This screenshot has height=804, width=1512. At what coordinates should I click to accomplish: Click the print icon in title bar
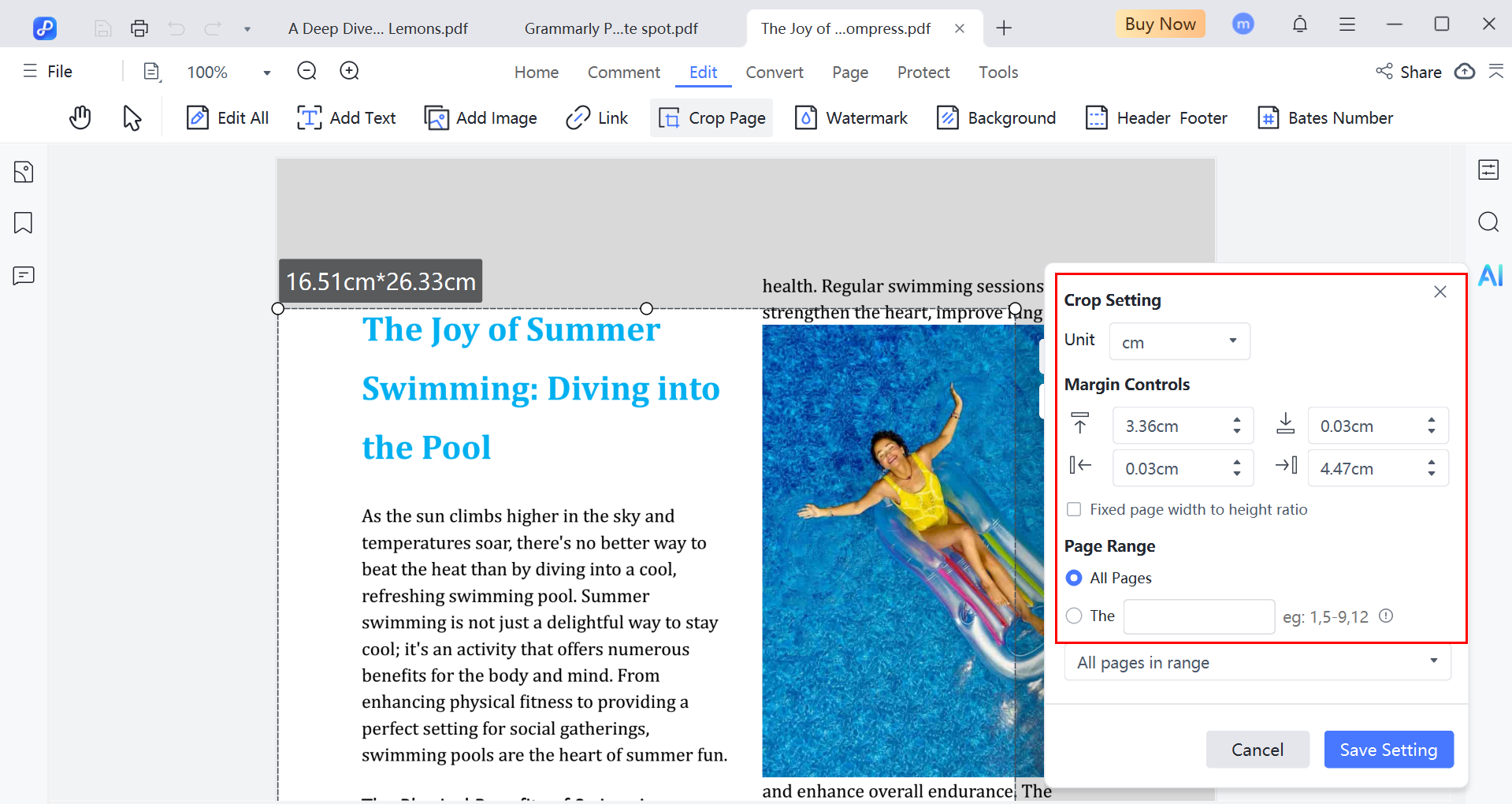pos(139,28)
